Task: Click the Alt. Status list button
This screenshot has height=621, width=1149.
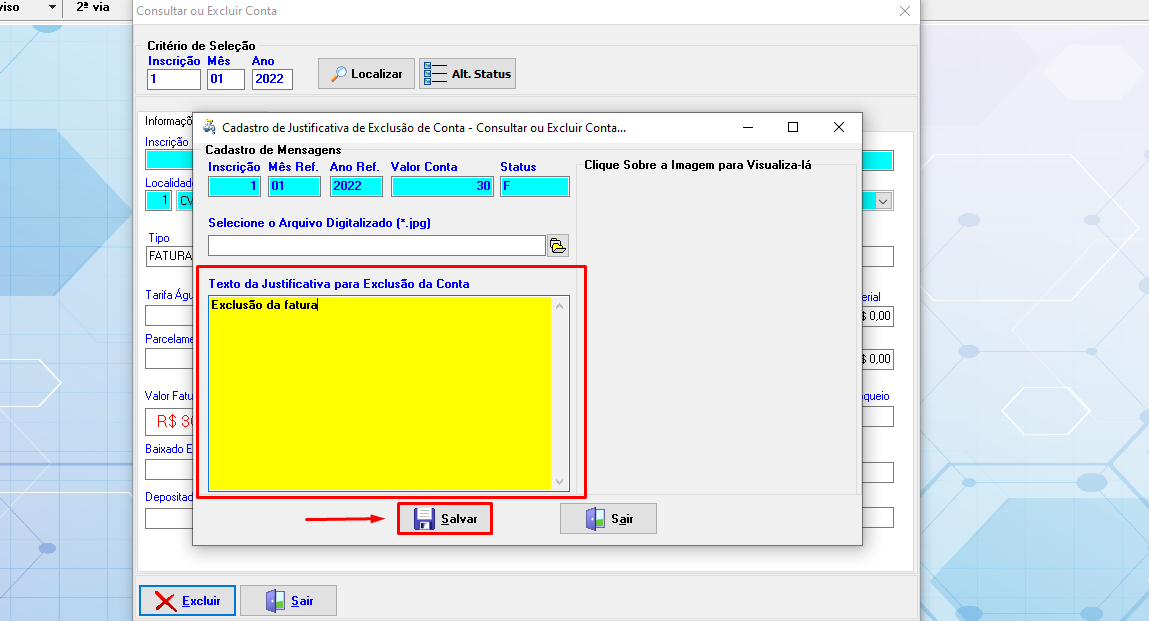Action: (467, 74)
